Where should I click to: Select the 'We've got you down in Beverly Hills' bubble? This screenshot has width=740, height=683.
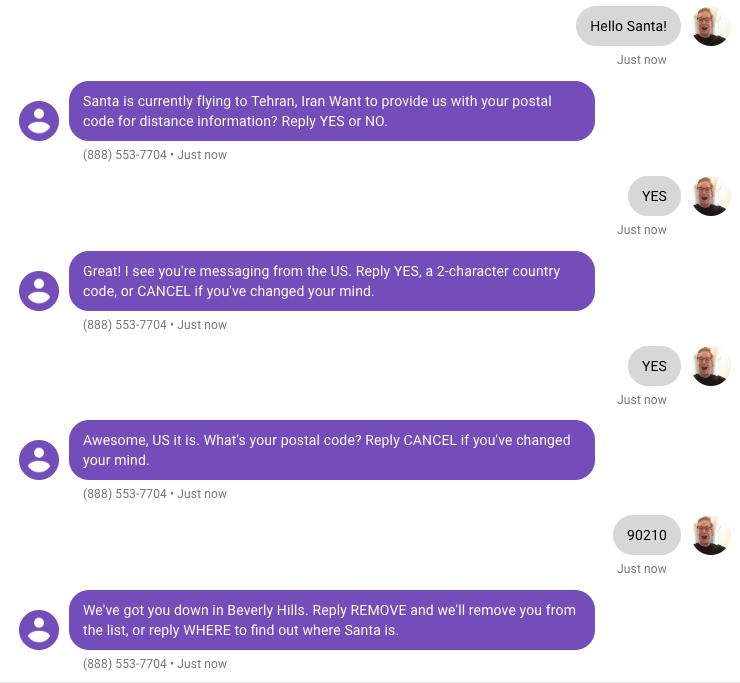(332, 620)
